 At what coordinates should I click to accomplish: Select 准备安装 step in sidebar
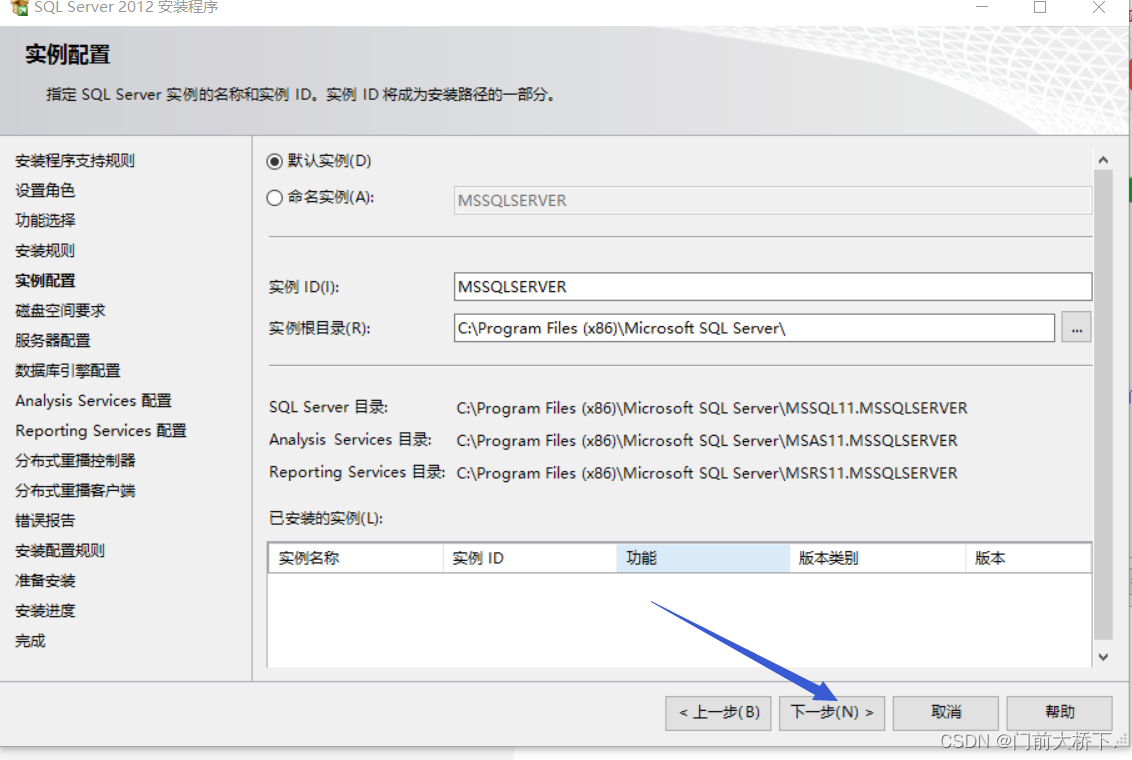click(45, 581)
